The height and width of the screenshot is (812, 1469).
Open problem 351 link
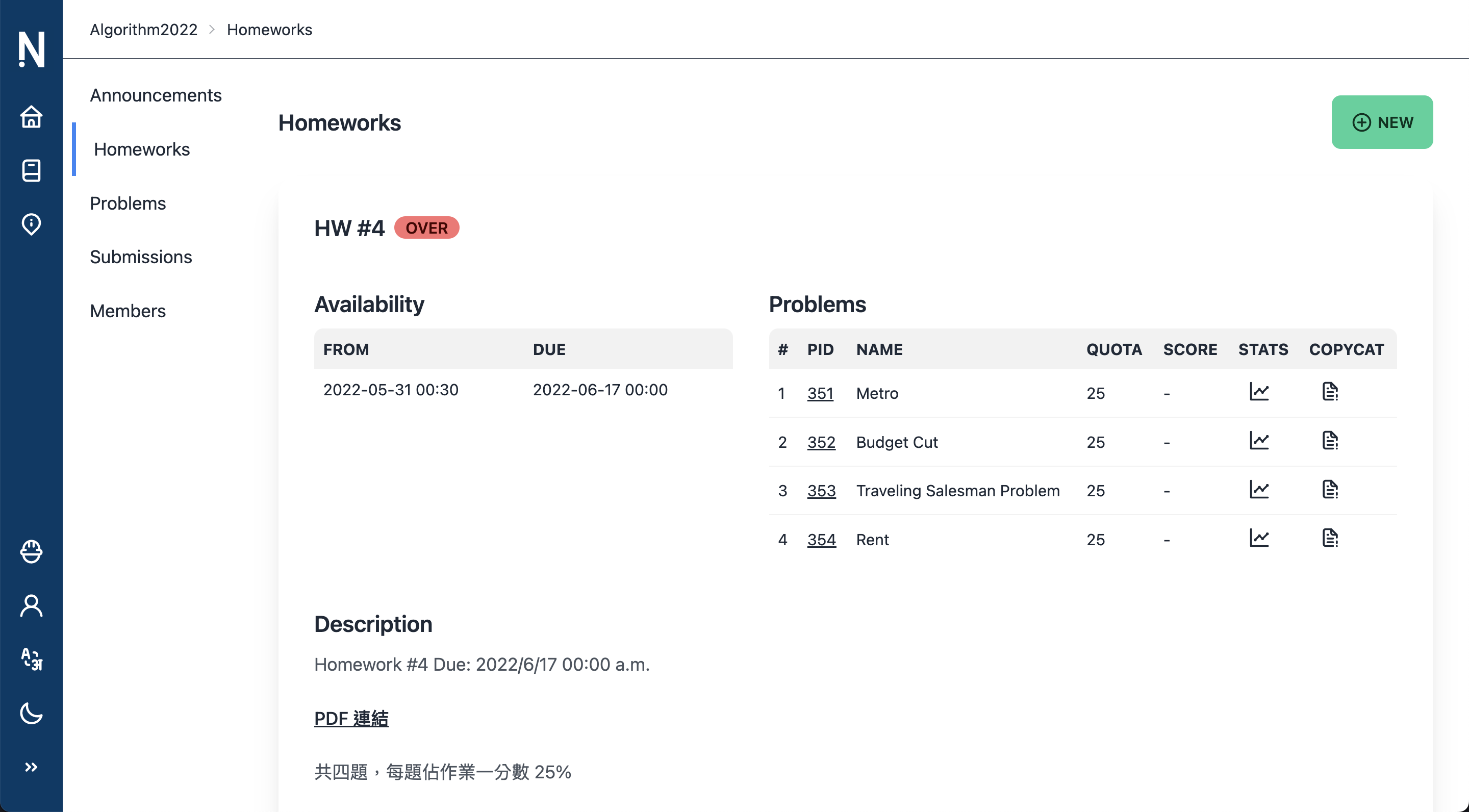point(820,393)
